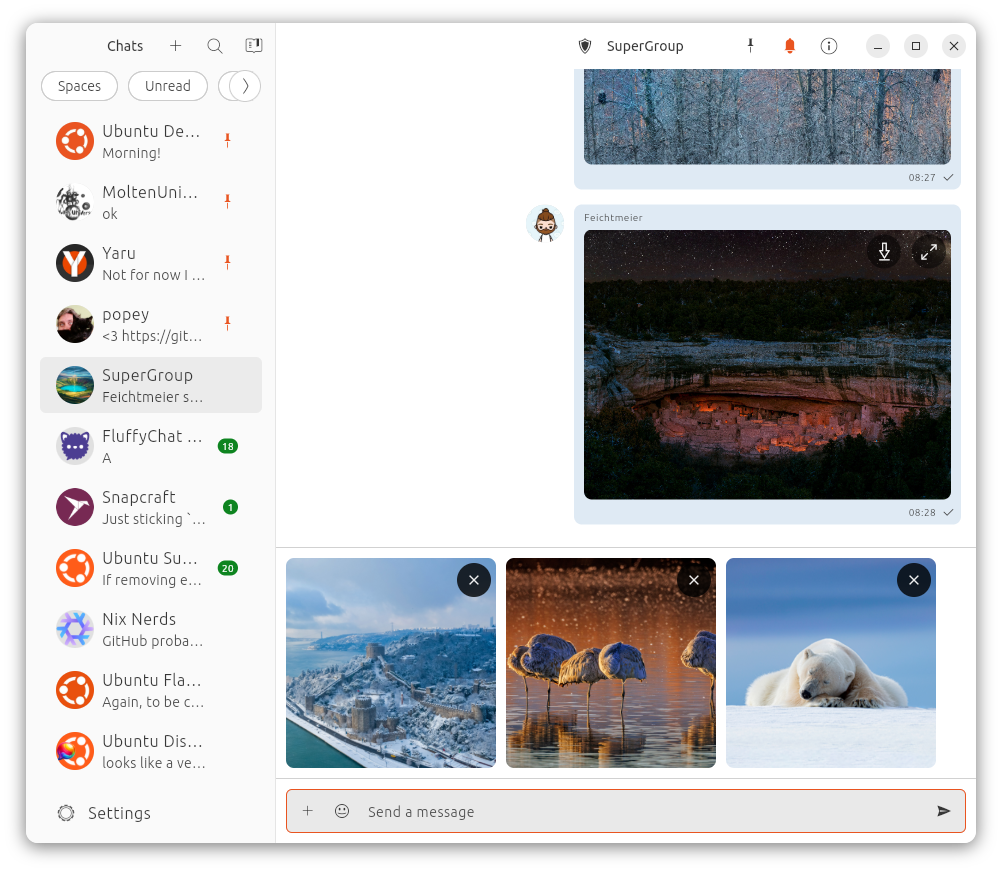Click the encryption shield in the chat header
The height and width of the screenshot is (872, 1002).
pyautogui.click(x=585, y=46)
